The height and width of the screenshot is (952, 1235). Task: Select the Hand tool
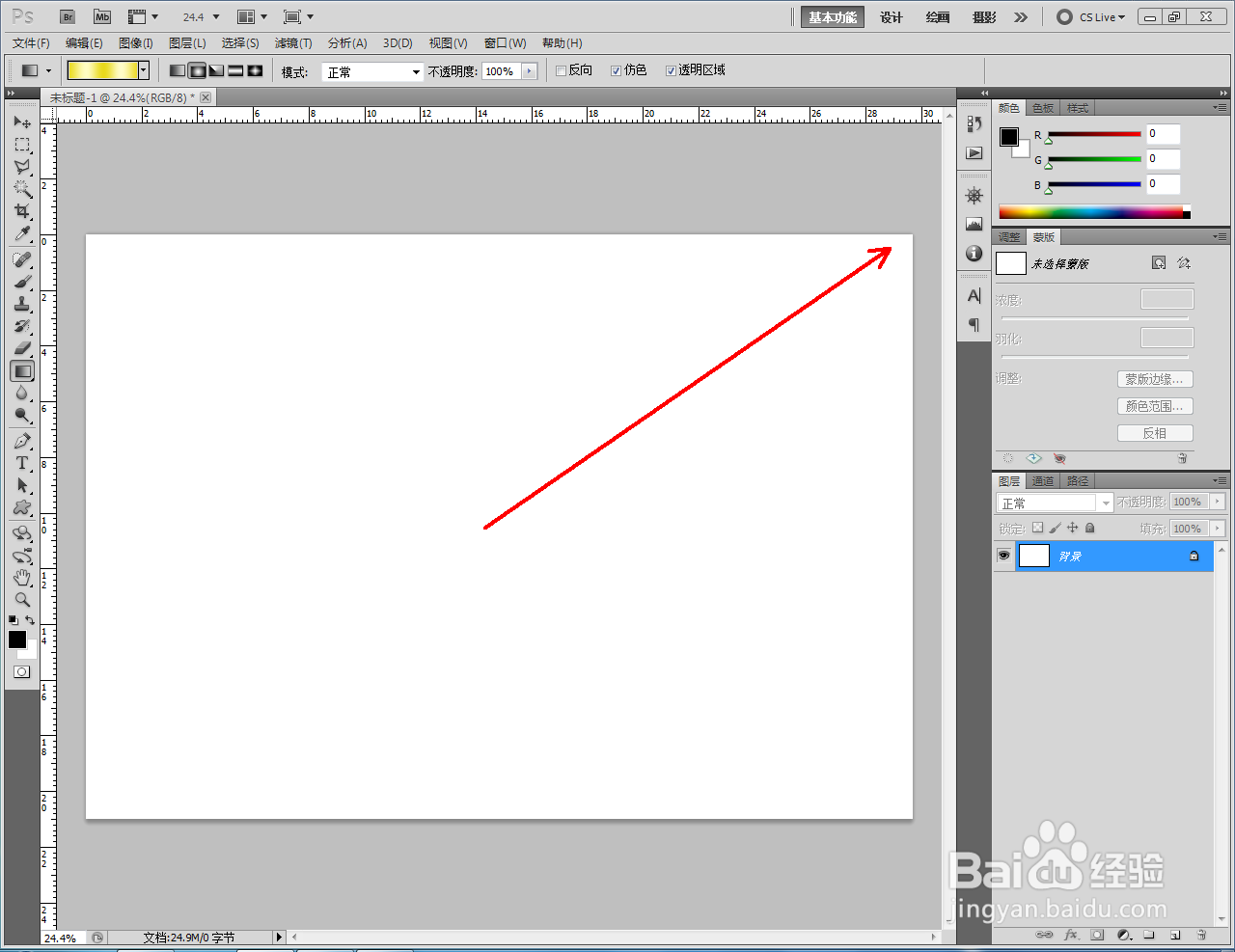pos(22,578)
